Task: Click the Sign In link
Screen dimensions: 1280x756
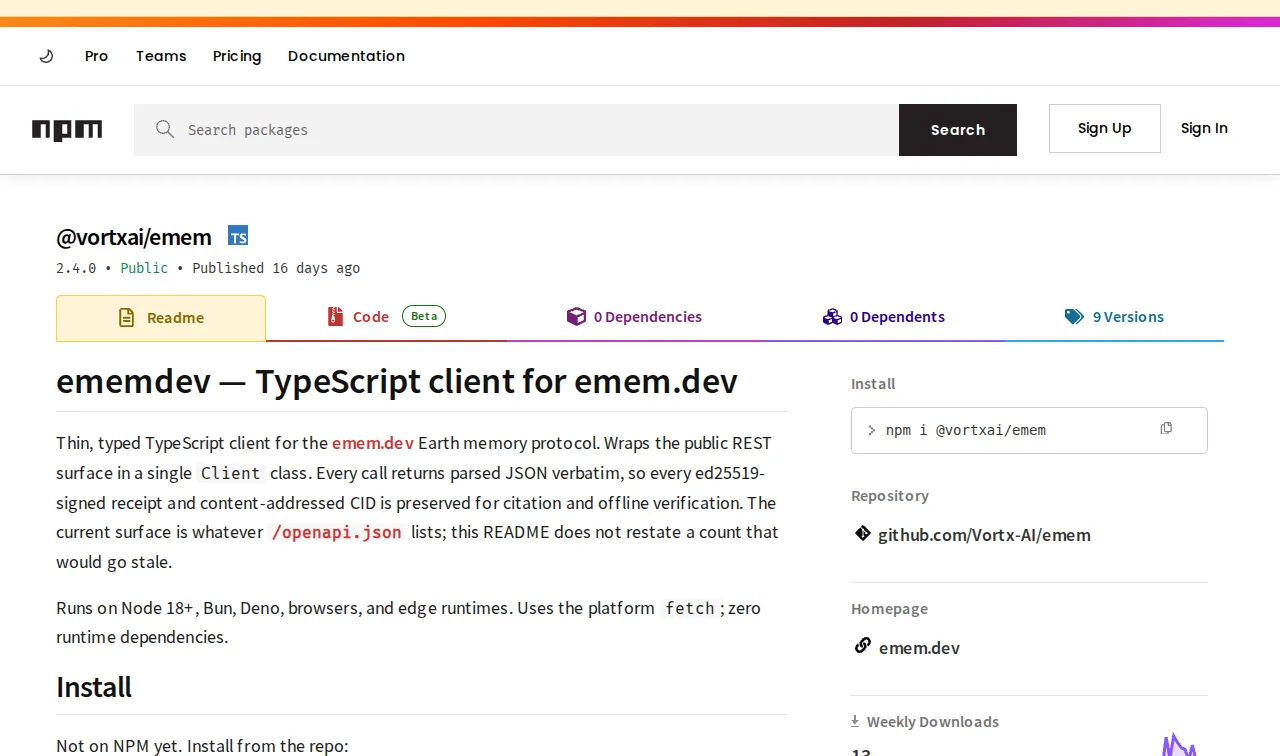Action: (1204, 128)
